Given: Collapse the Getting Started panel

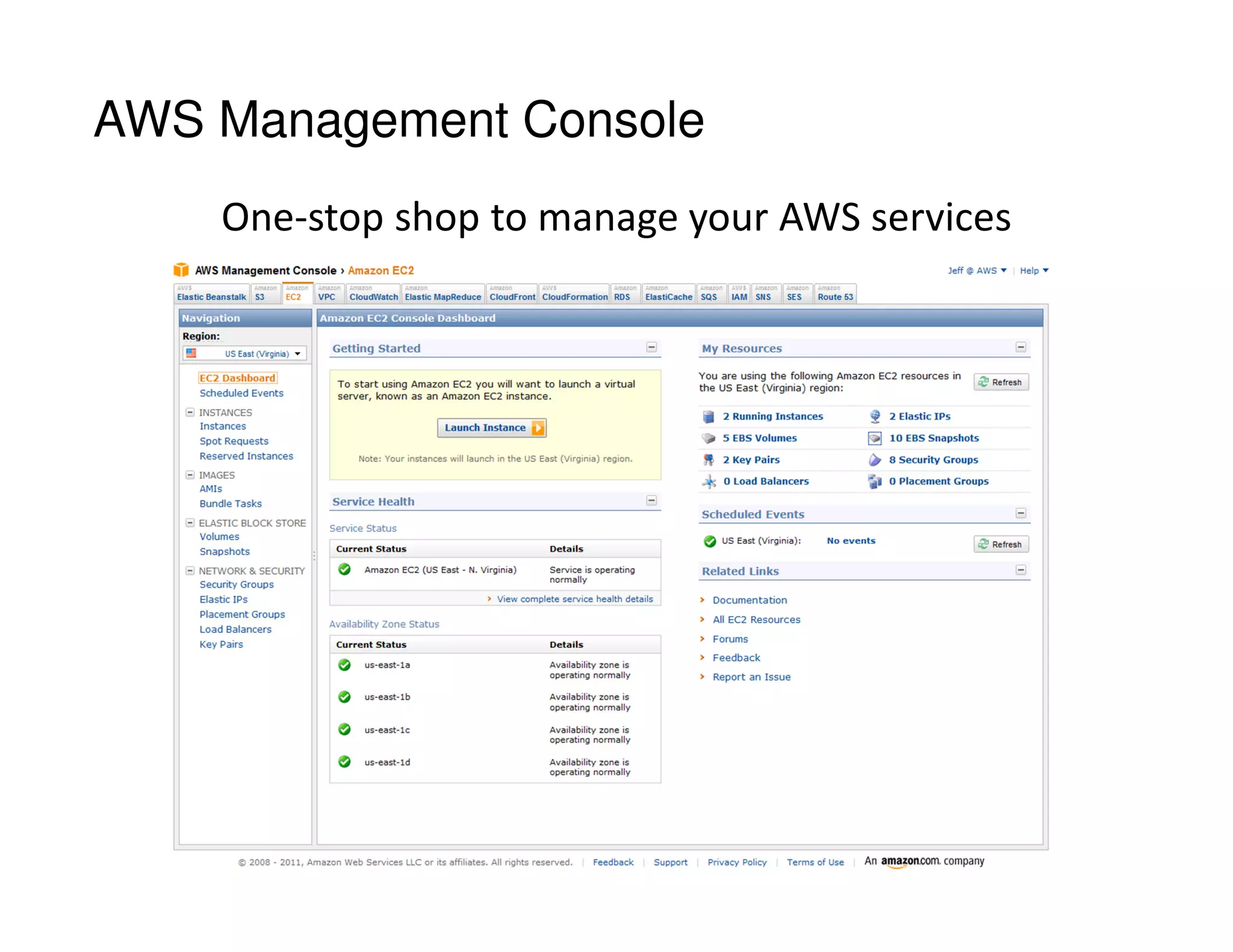Looking at the screenshot, I should (x=651, y=347).
